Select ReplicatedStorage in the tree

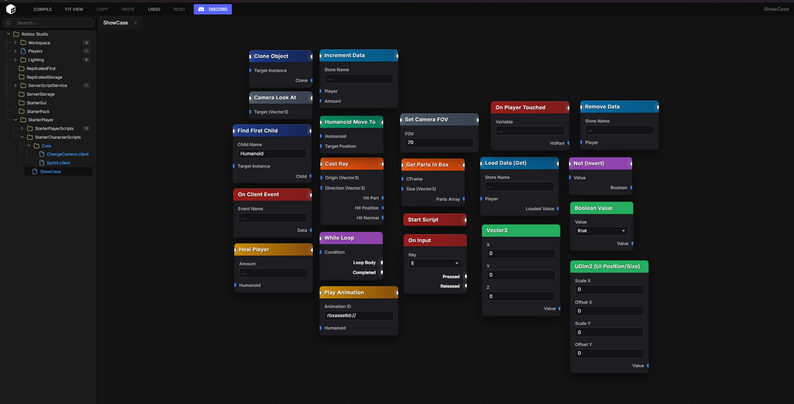[x=45, y=77]
